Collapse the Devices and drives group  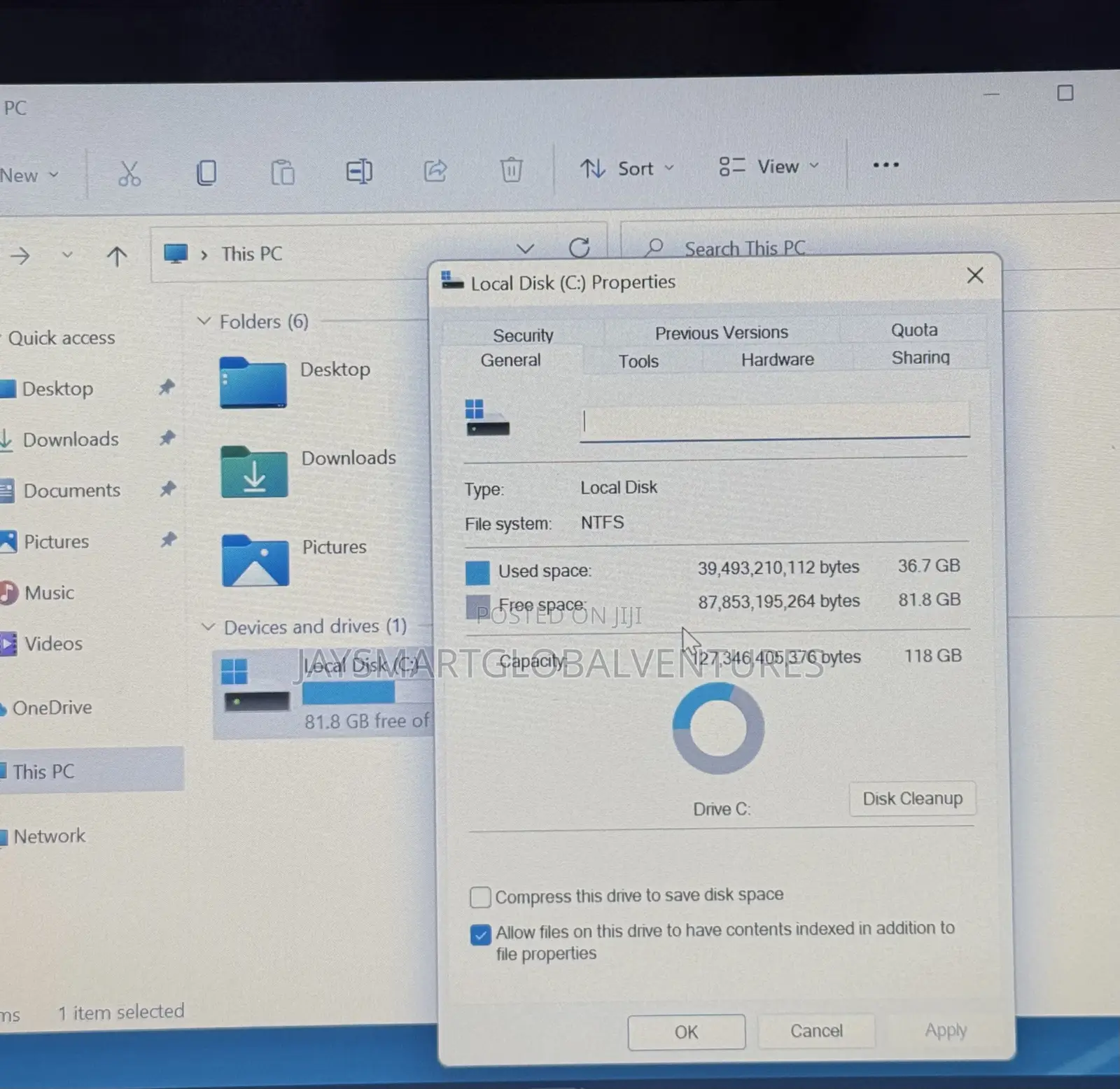[x=208, y=626]
